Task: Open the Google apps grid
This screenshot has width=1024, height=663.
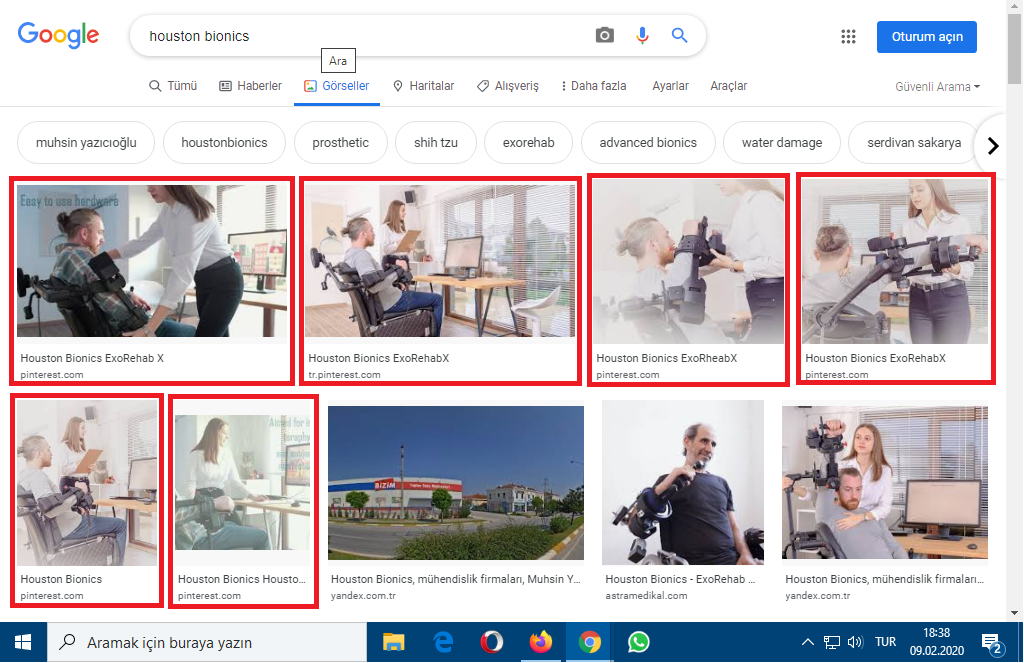Action: tap(848, 37)
